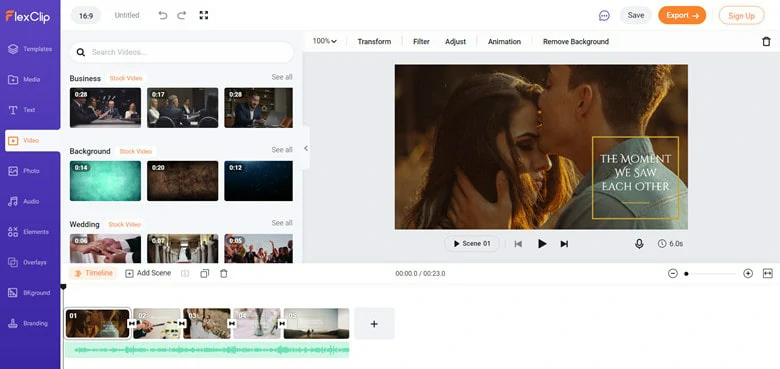The height and width of the screenshot is (369, 780).
Task: Skip to next scene
Action: click(564, 244)
